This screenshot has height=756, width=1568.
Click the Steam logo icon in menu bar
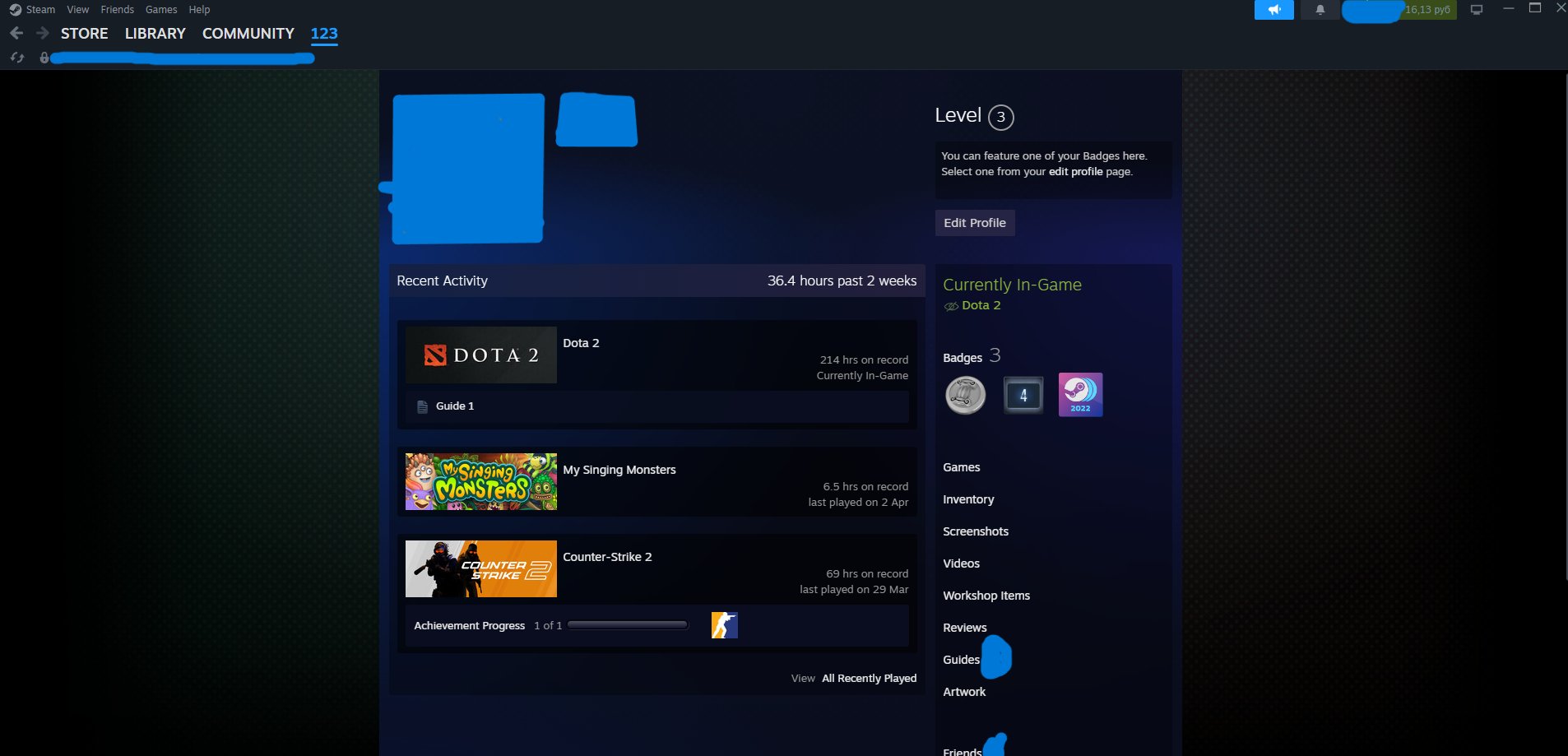15,10
